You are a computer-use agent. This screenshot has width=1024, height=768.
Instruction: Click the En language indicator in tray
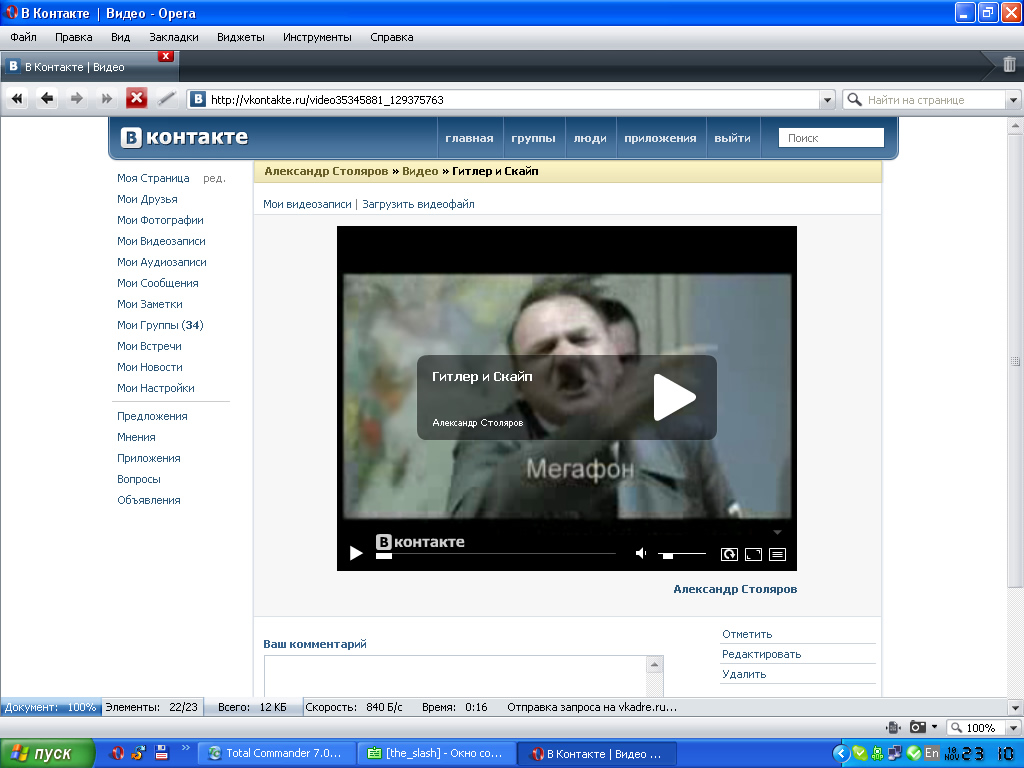click(x=931, y=753)
